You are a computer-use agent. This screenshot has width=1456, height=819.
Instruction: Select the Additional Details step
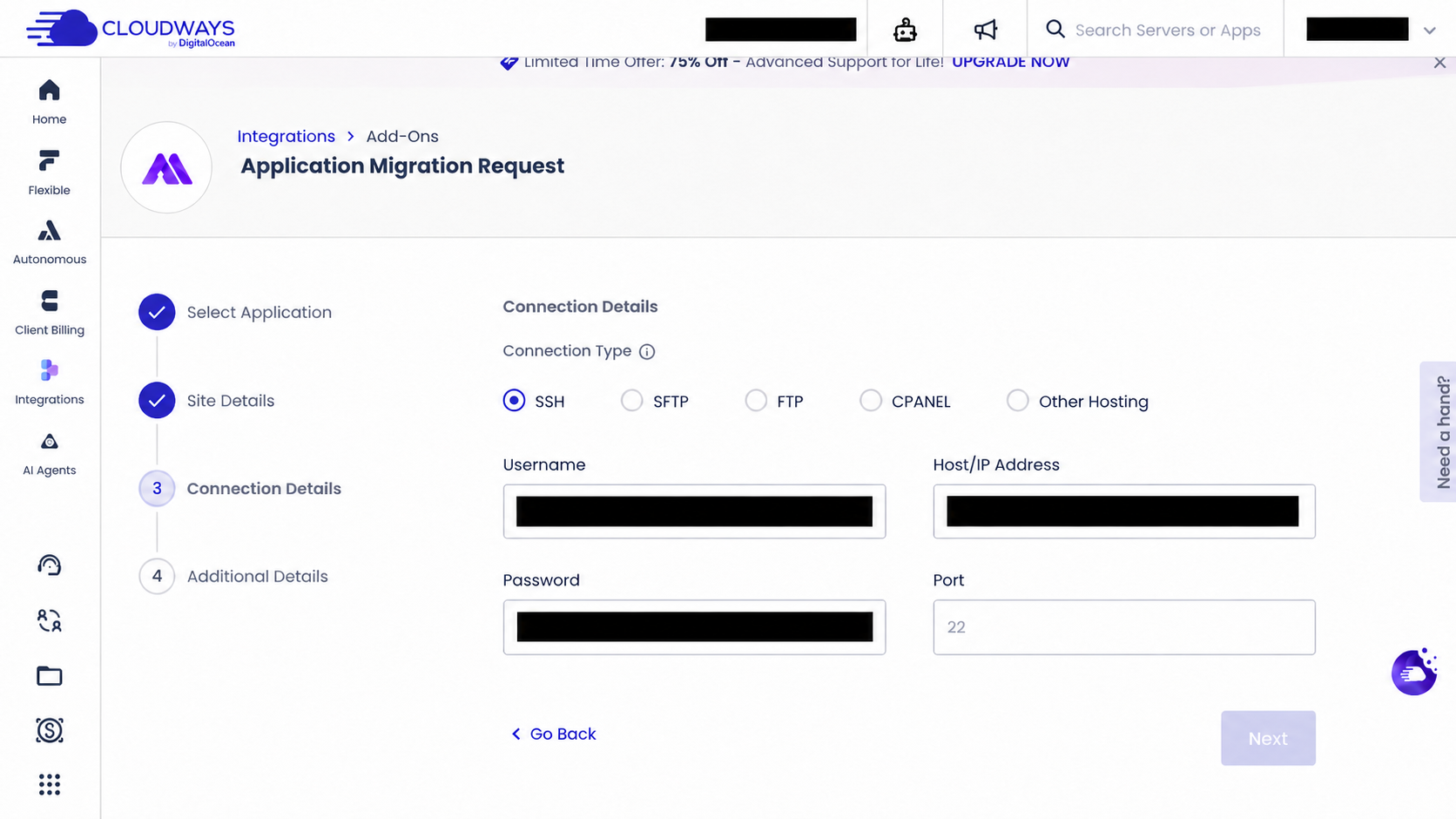click(x=233, y=577)
